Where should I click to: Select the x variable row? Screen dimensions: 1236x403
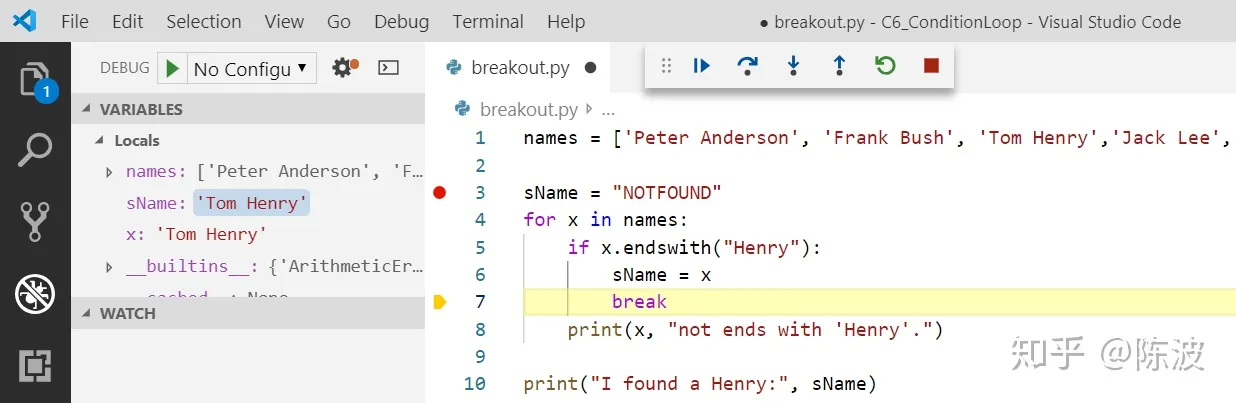coord(248,235)
